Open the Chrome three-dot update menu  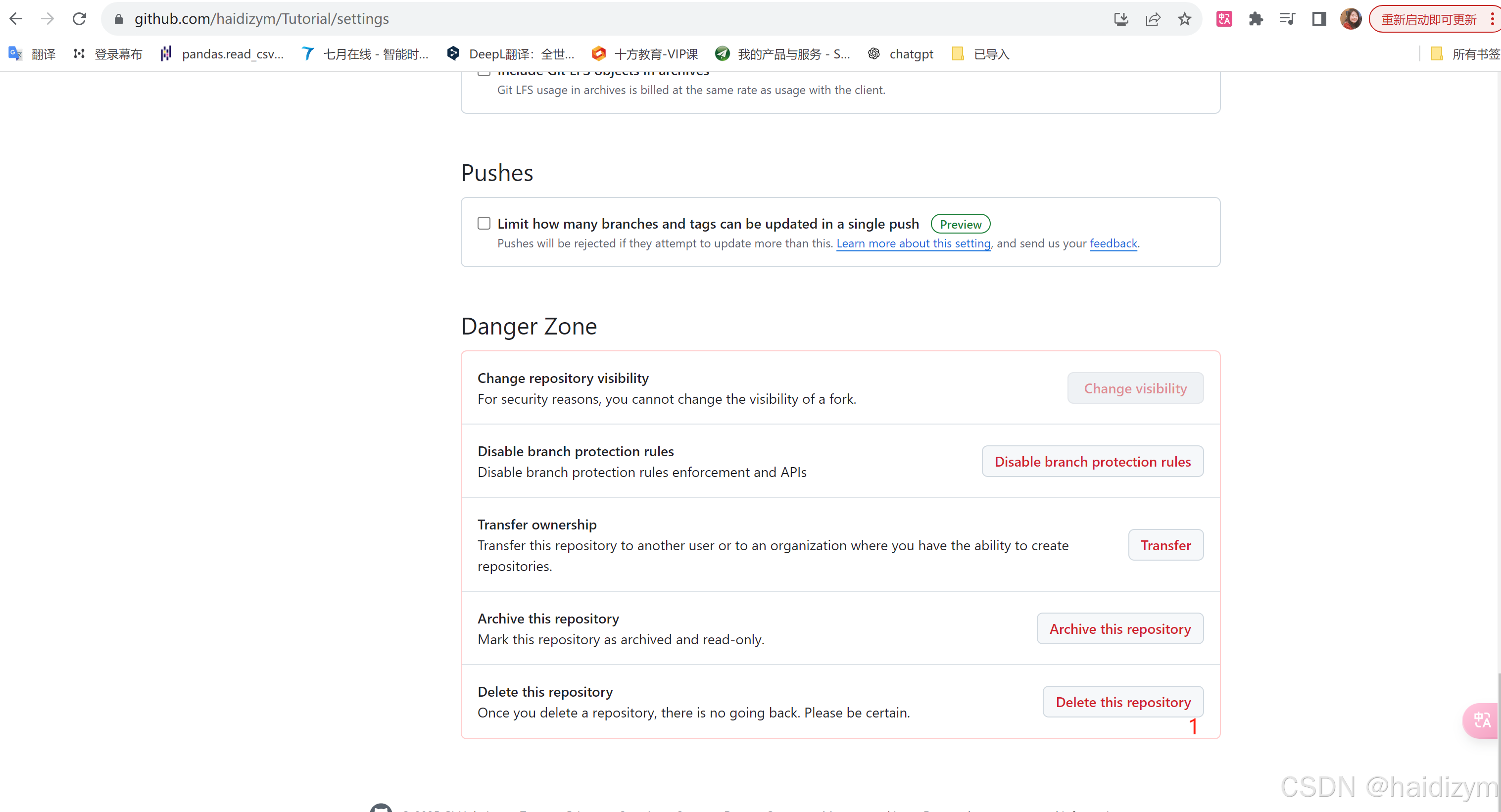1492,19
